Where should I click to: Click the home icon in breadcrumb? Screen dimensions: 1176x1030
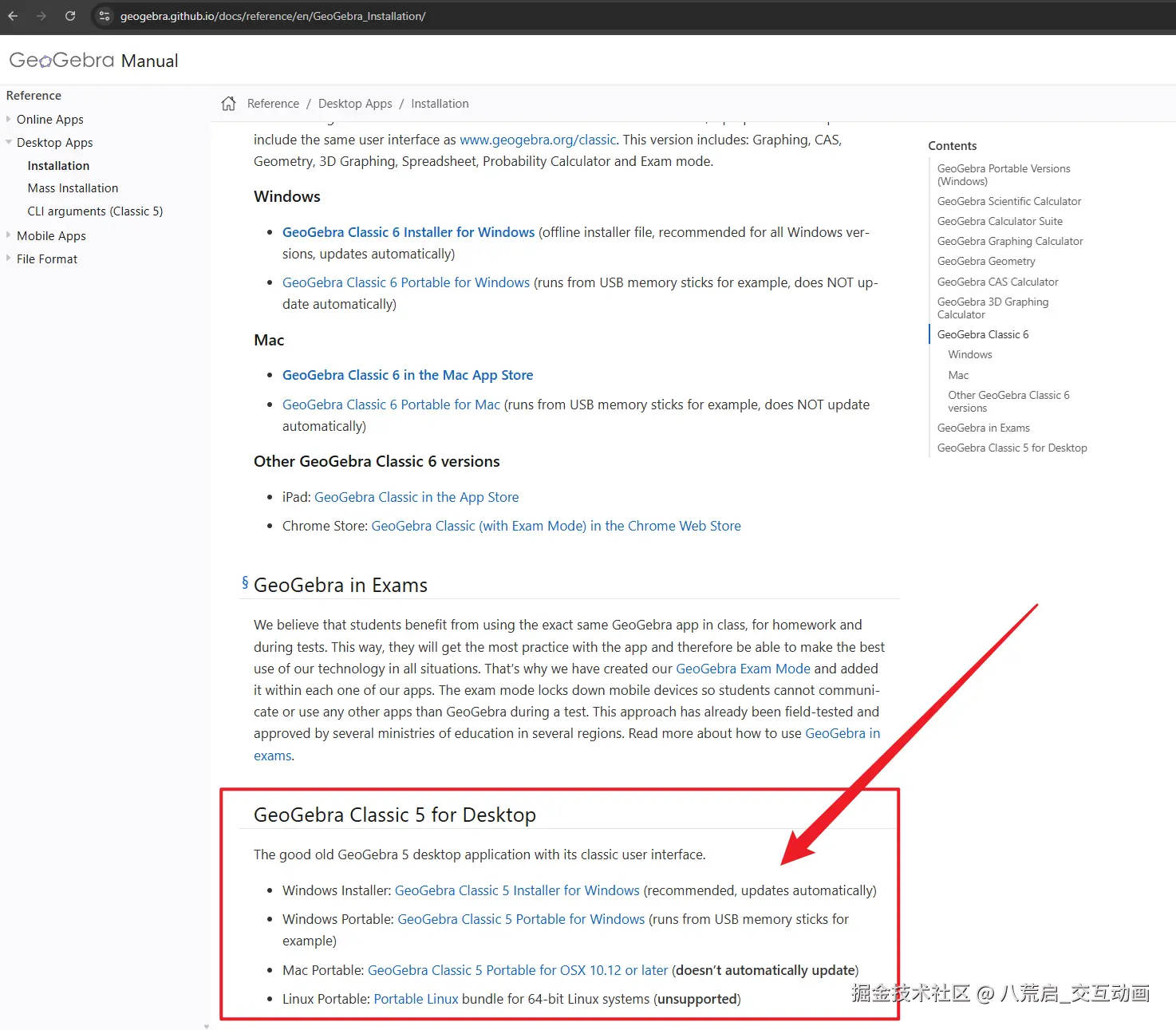click(229, 104)
